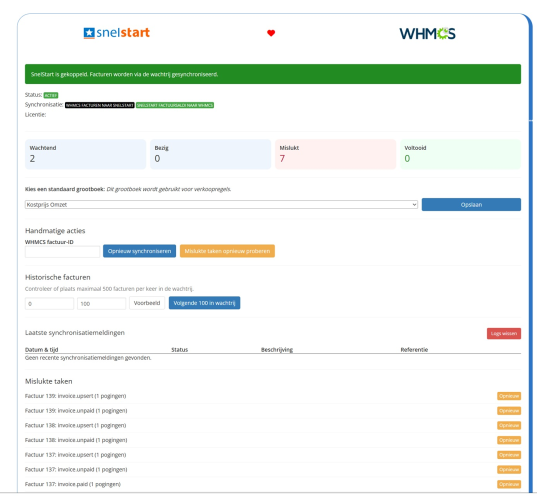The width and height of the screenshot is (537, 502).
Task: Click the Voorbeeld button
Action: pyautogui.click(x=147, y=303)
